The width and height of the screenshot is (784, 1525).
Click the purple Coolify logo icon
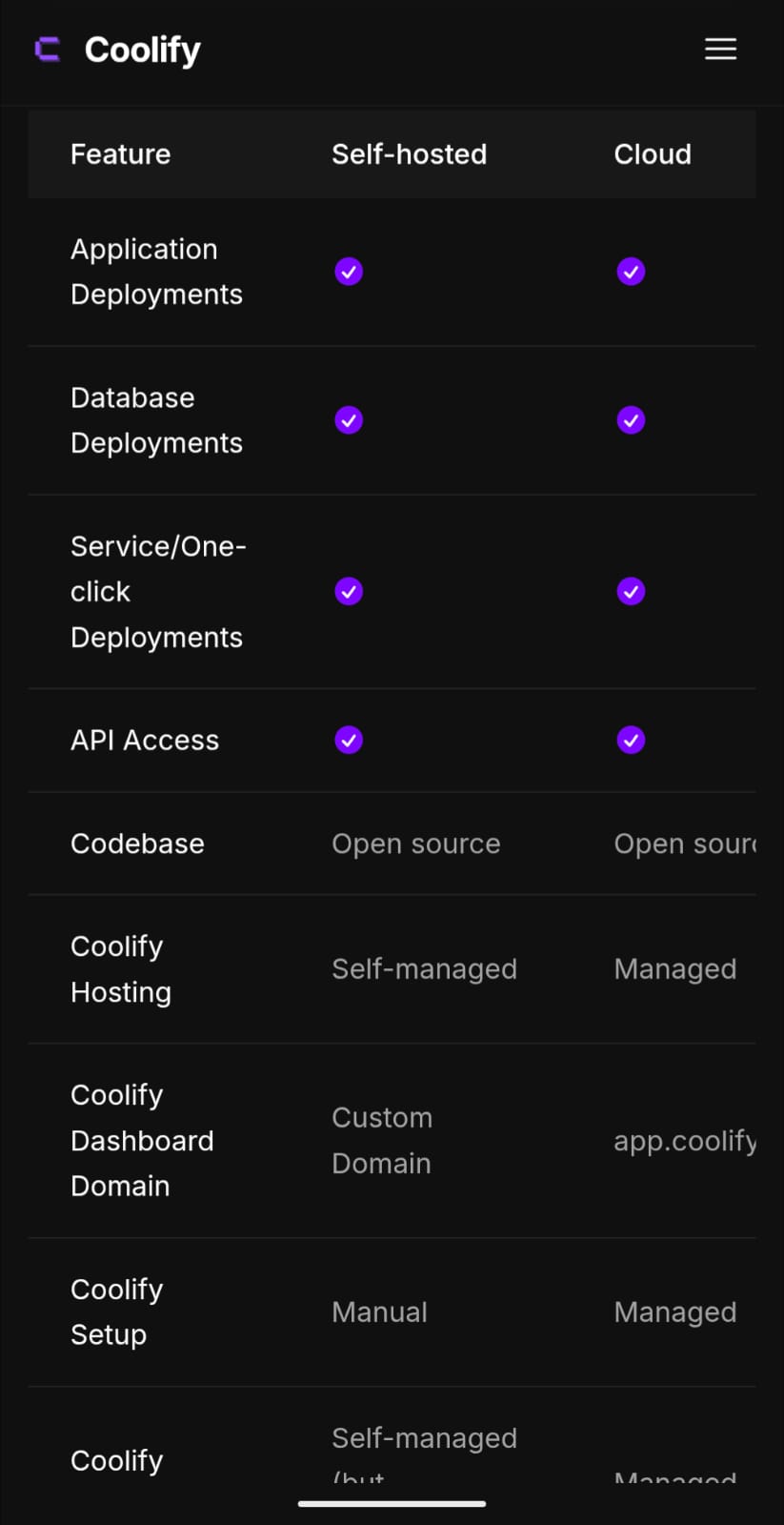[x=48, y=50]
